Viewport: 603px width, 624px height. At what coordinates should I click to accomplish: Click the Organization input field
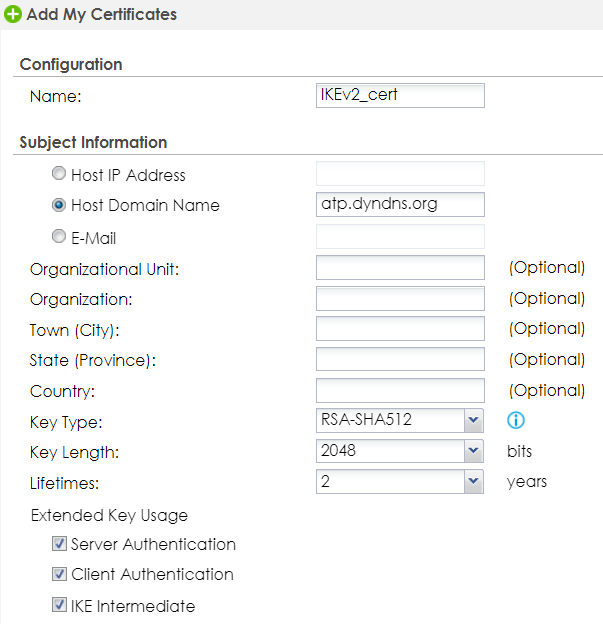[x=400, y=298]
